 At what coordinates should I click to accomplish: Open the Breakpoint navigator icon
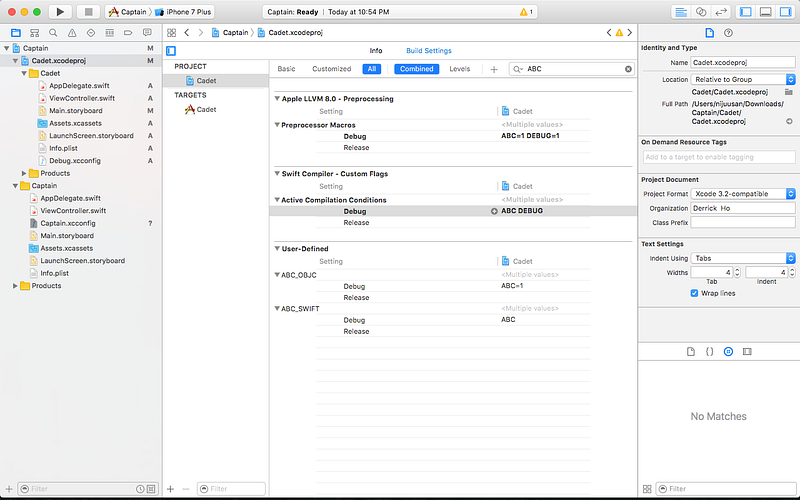click(128, 33)
